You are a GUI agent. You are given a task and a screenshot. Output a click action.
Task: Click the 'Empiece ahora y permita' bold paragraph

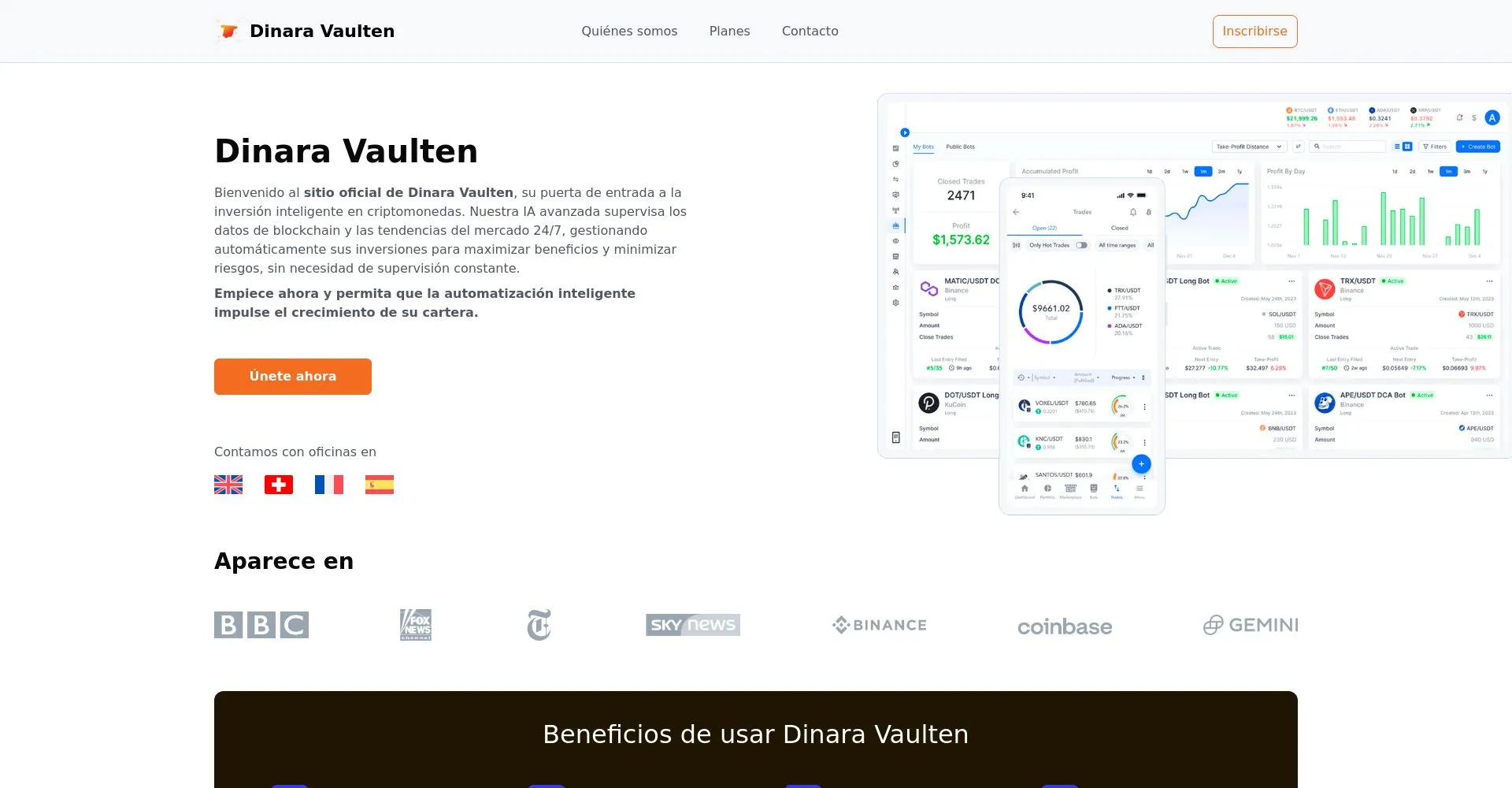[x=425, y=303]
